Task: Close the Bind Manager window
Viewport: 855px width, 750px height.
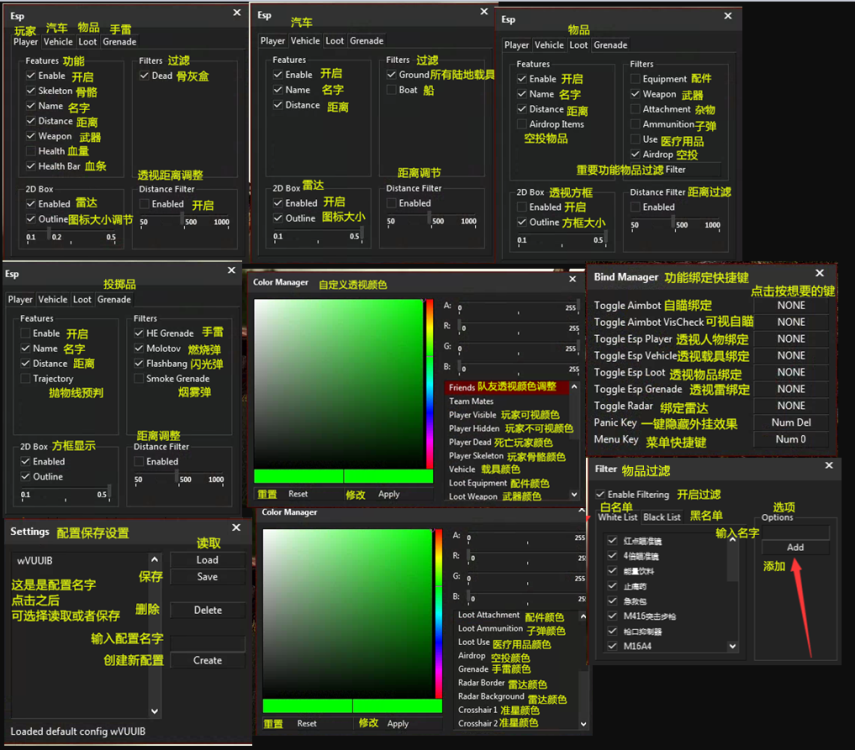Action: pos(819,273)
